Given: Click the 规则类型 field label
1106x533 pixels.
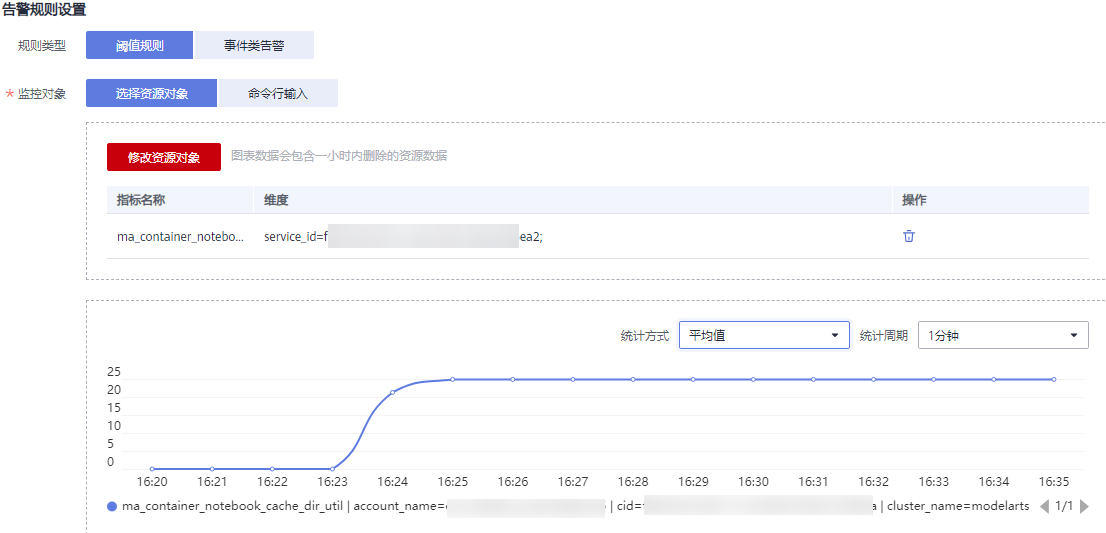Looking at the screenshot, I should [42, 46].
